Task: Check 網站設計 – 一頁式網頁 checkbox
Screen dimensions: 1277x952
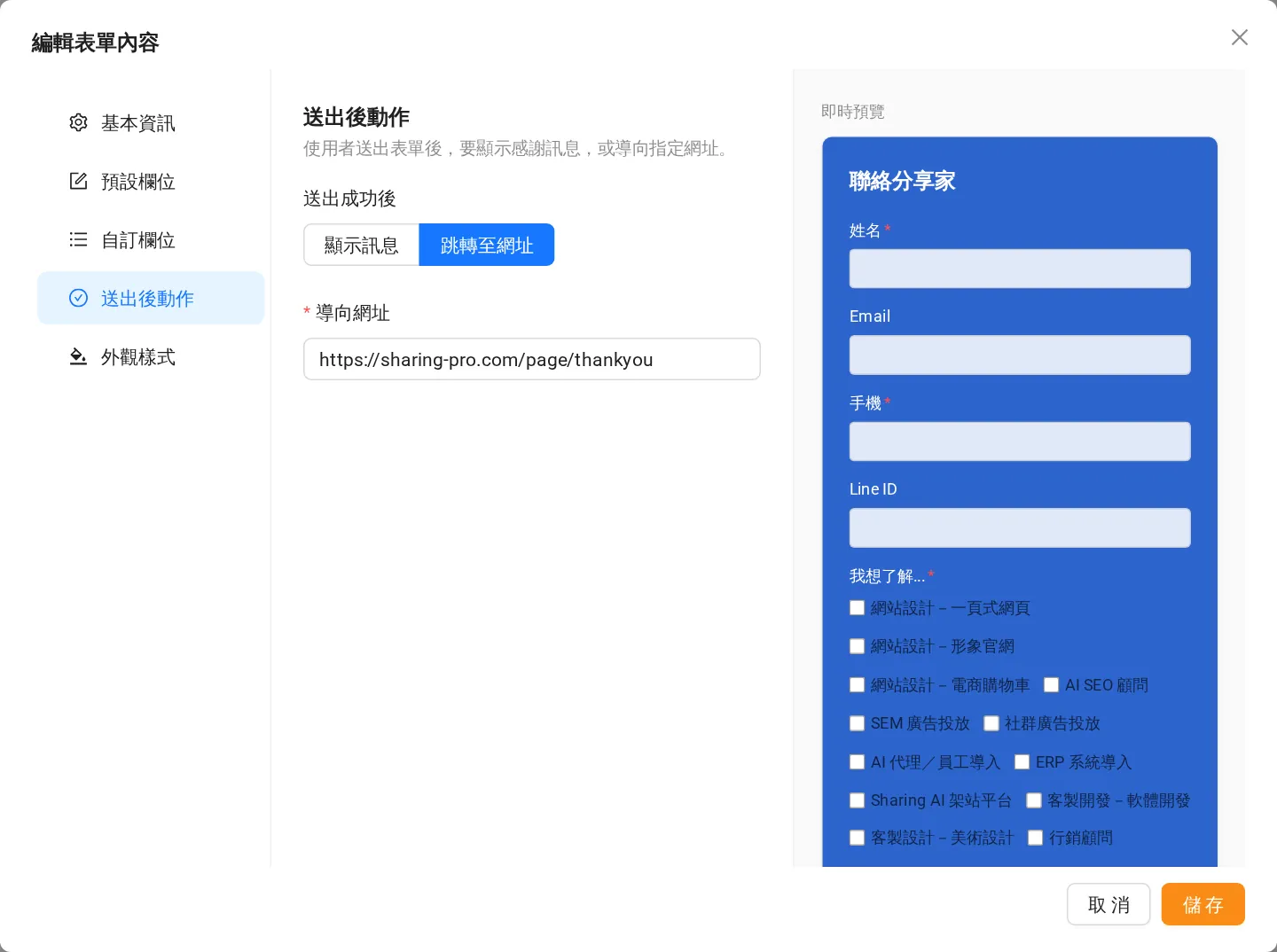Action: 857,608
